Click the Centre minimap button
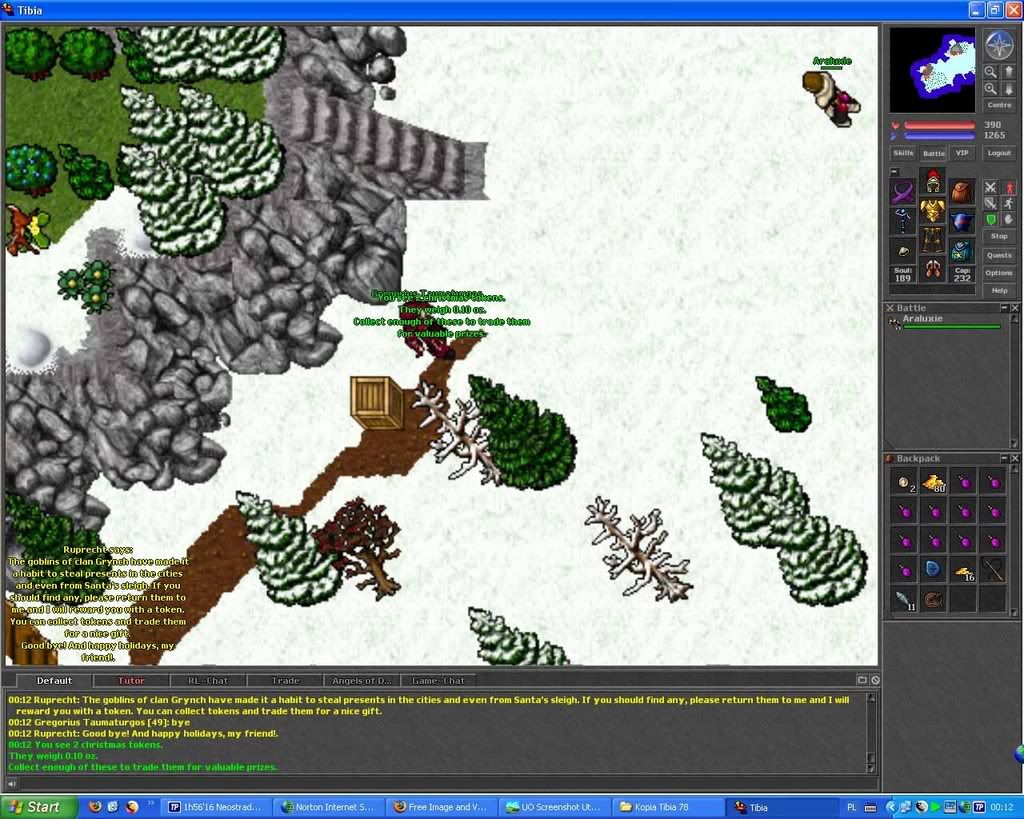The image size is (1024, 819). pyautogui.click(x=999, y=105)
